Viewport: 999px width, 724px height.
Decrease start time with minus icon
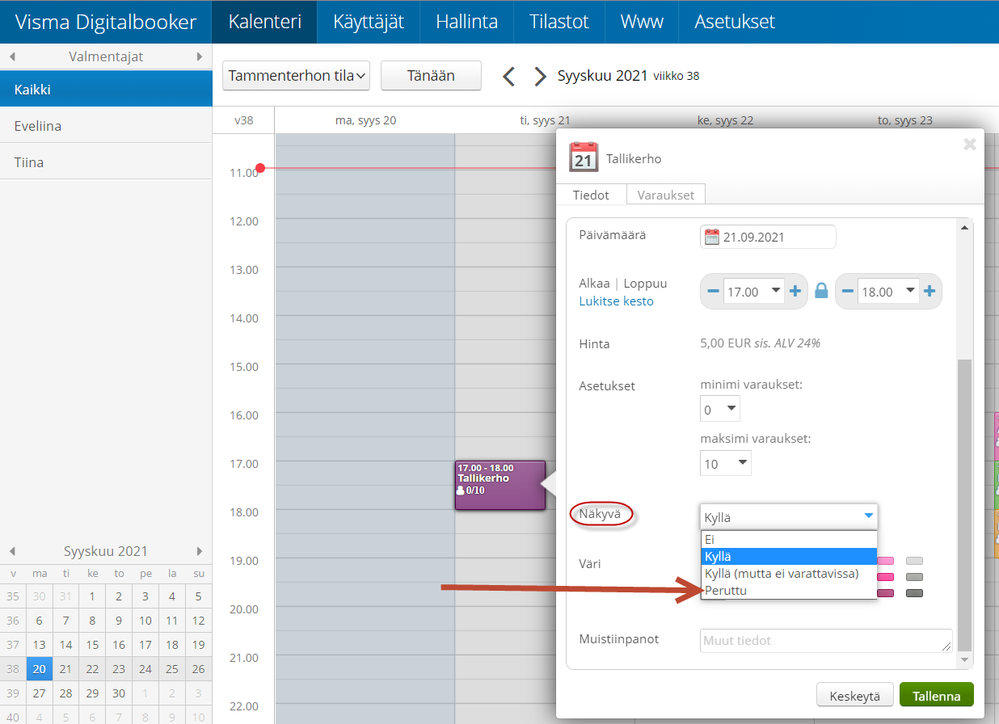(713, 291)
